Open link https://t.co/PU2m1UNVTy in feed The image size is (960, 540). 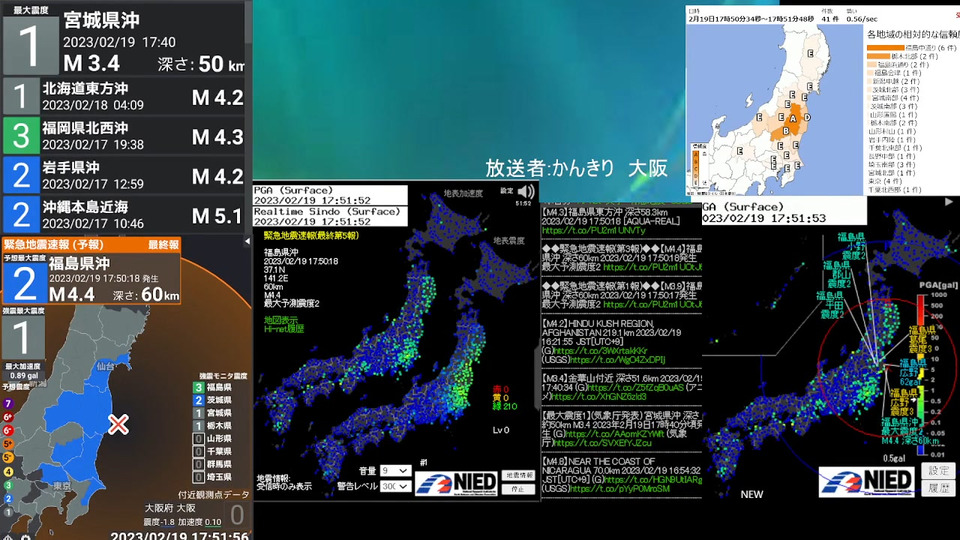[593, 231]
